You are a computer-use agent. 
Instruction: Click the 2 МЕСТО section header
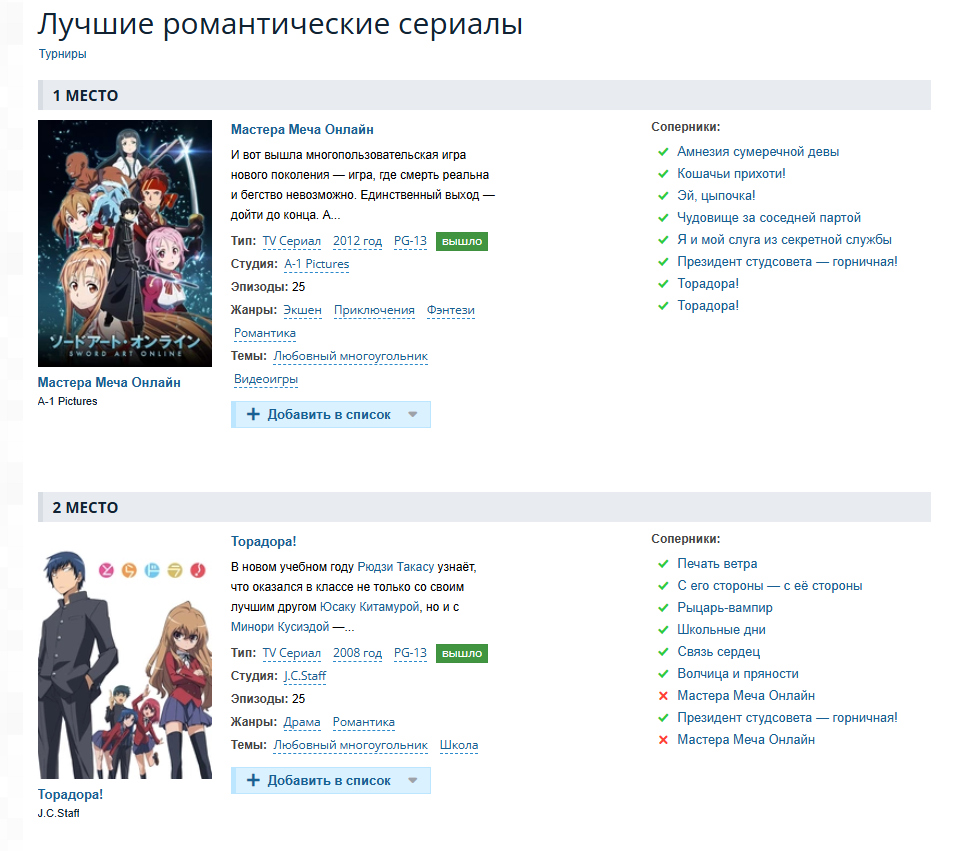pos(484,507)
